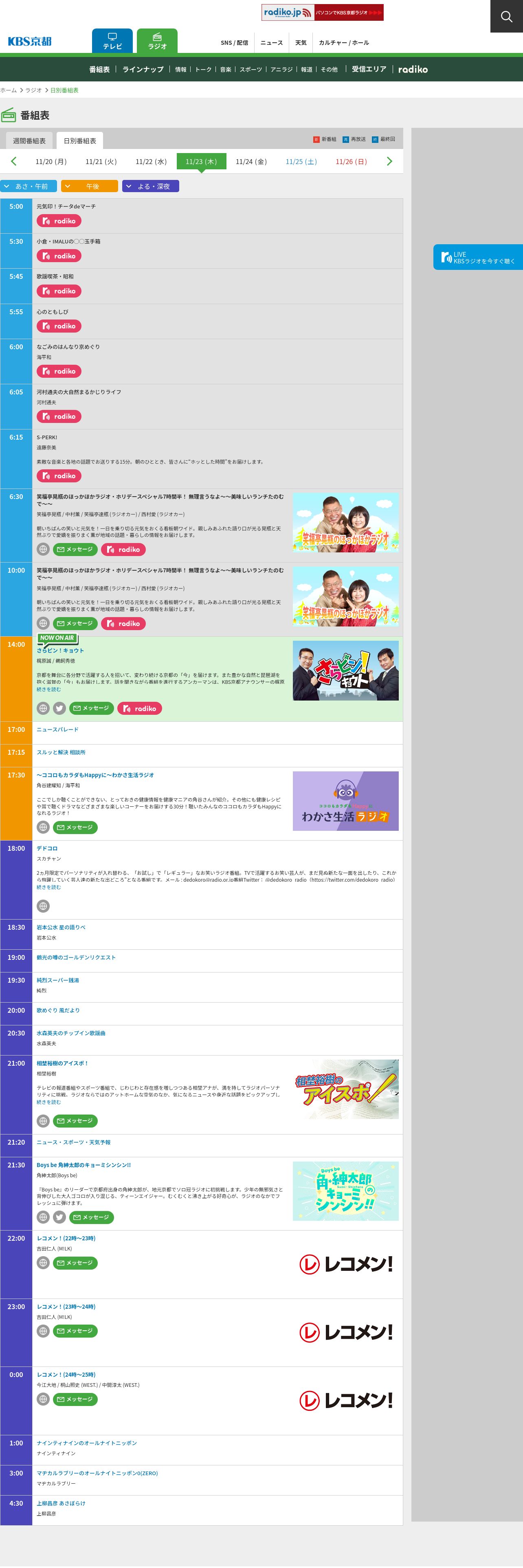Select date 11/21 (火)
This screenshot has width=523, height=1568.
[101, 162]
